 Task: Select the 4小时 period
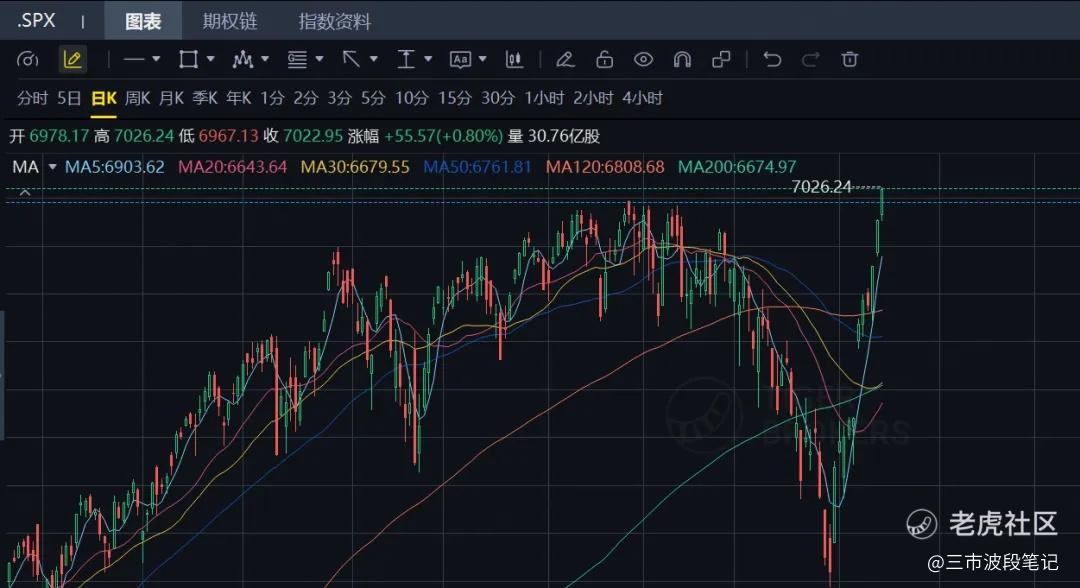tap(643, 98)
